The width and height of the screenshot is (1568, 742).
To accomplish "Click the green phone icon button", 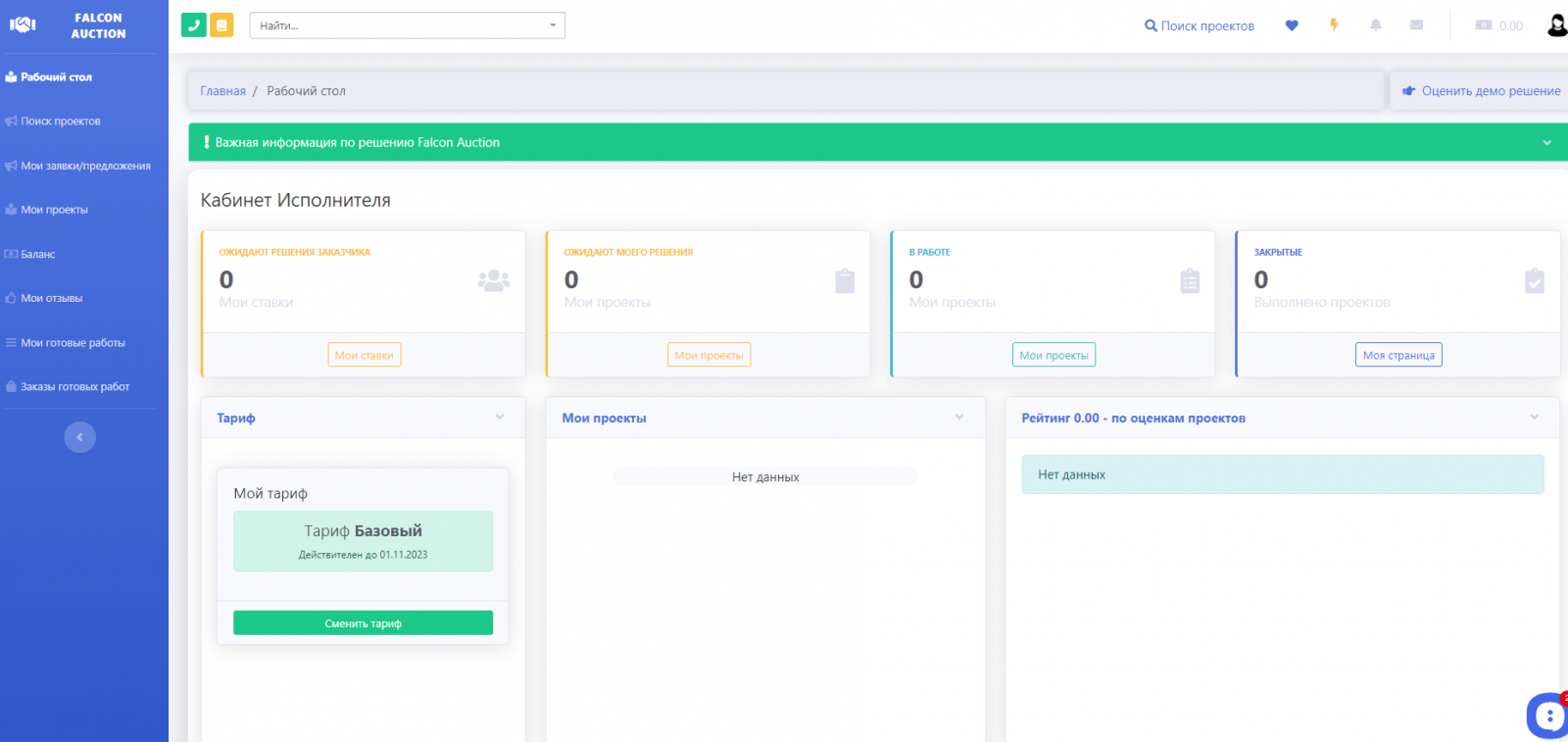I will tap(193, 25).
